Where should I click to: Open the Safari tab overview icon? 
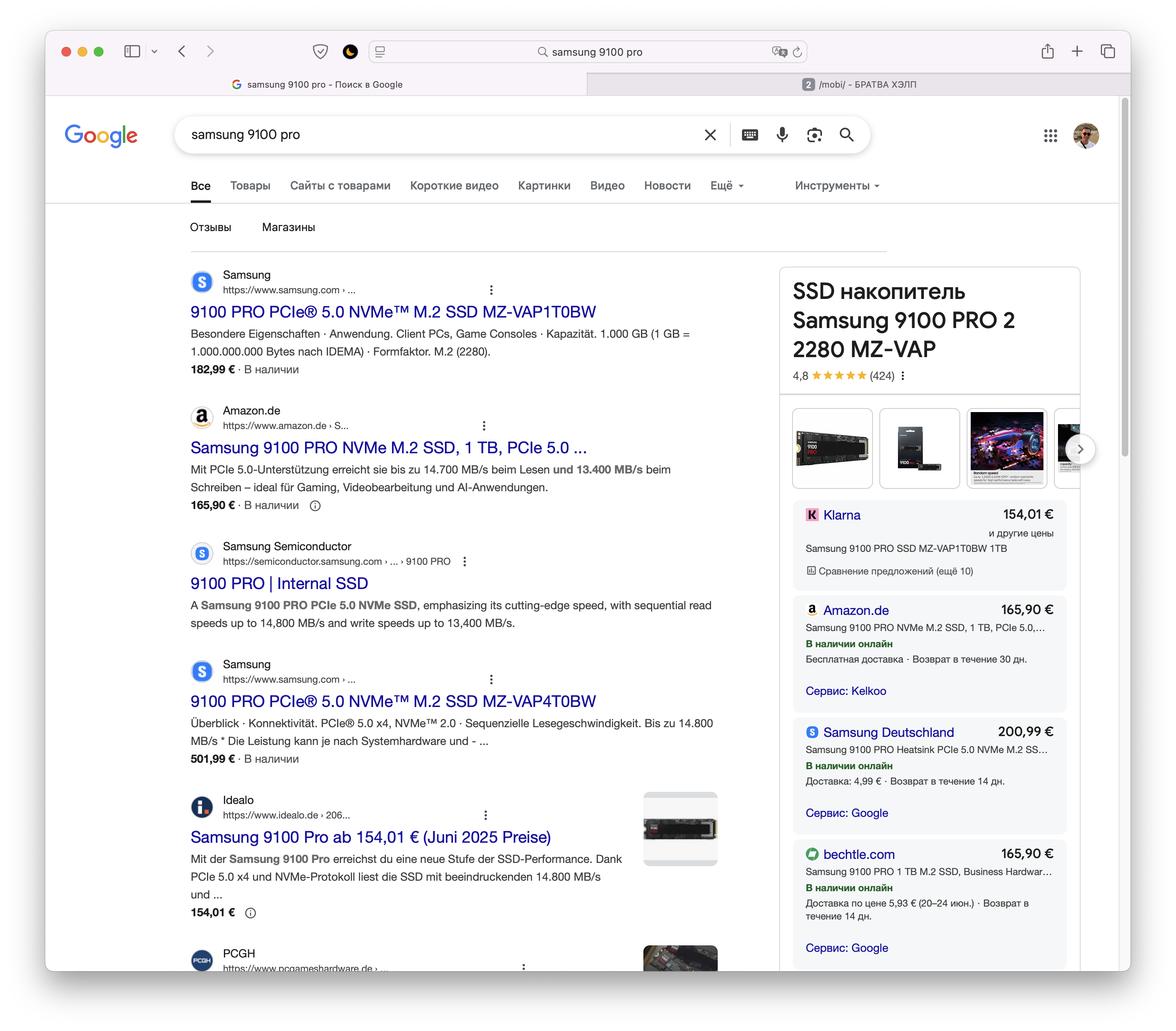pyautogui.click(x=1108, y=52)
